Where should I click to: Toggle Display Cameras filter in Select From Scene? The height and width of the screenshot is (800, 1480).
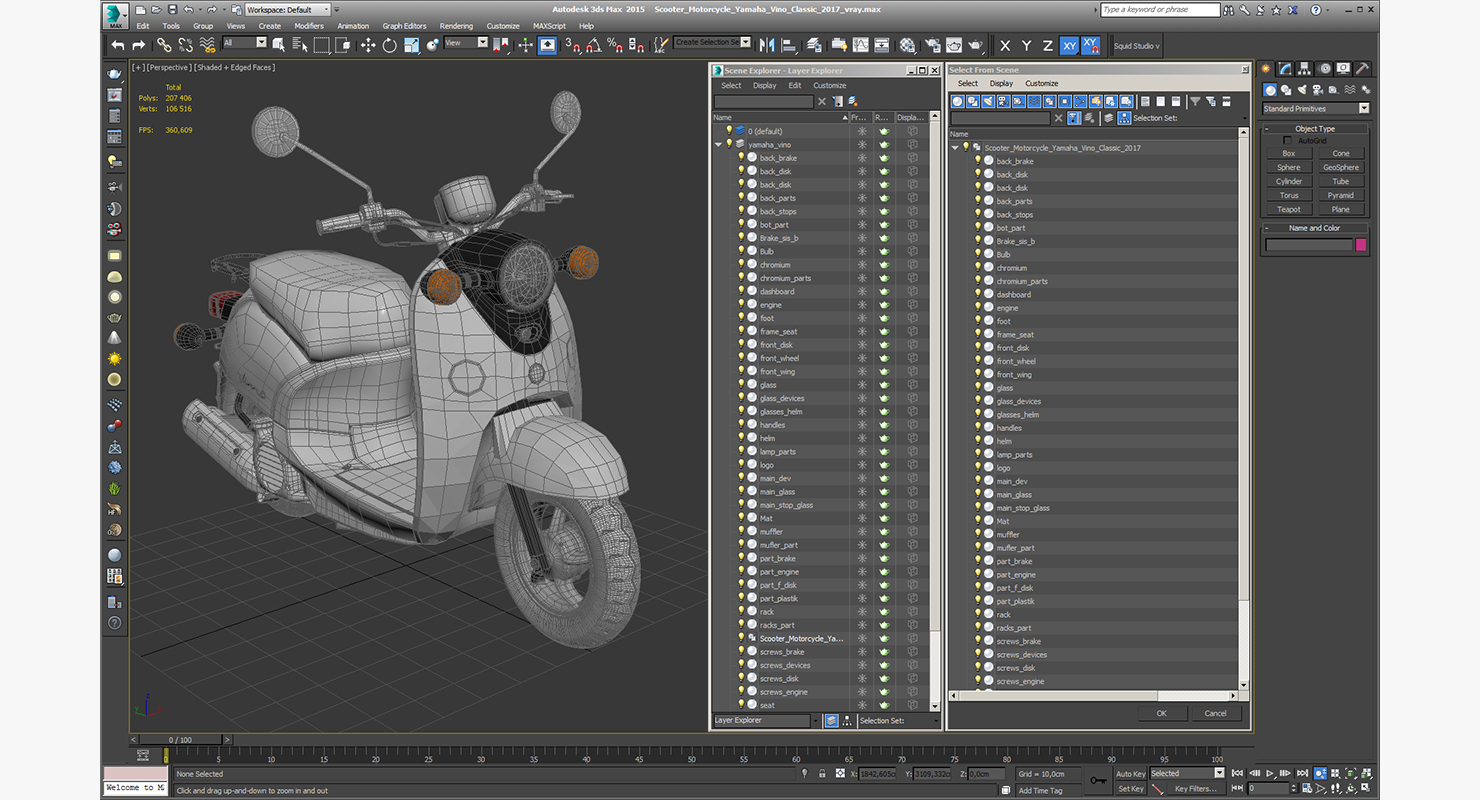coord(1003,101)
